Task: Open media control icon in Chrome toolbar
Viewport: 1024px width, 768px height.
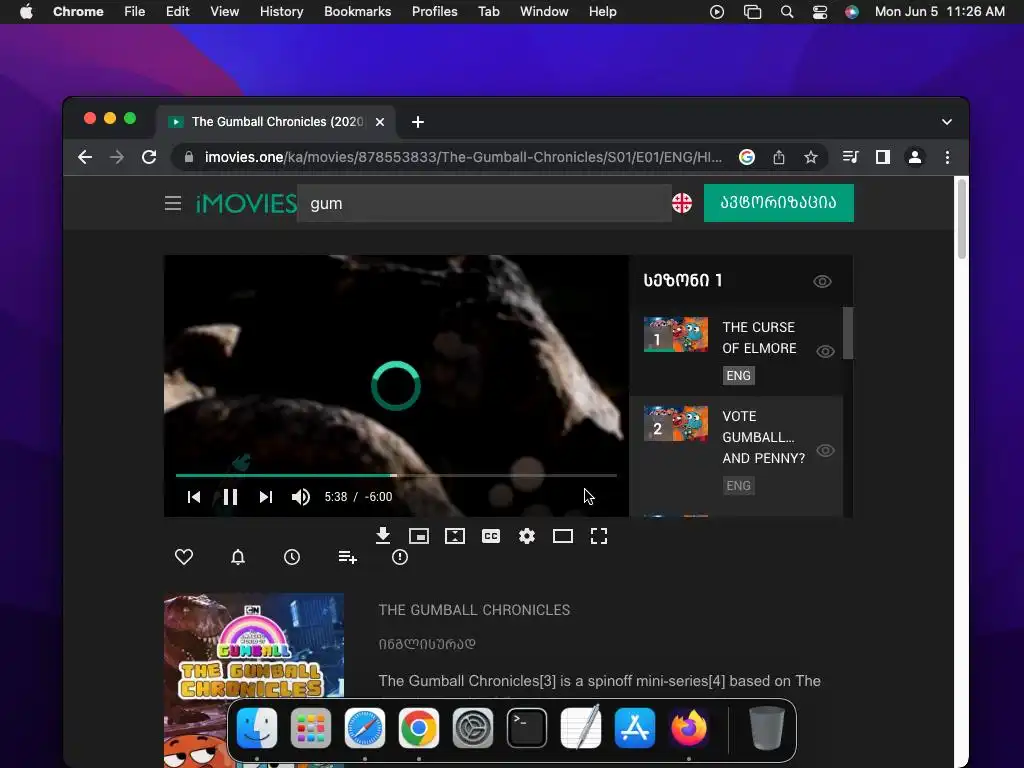Action: [850, 157]
